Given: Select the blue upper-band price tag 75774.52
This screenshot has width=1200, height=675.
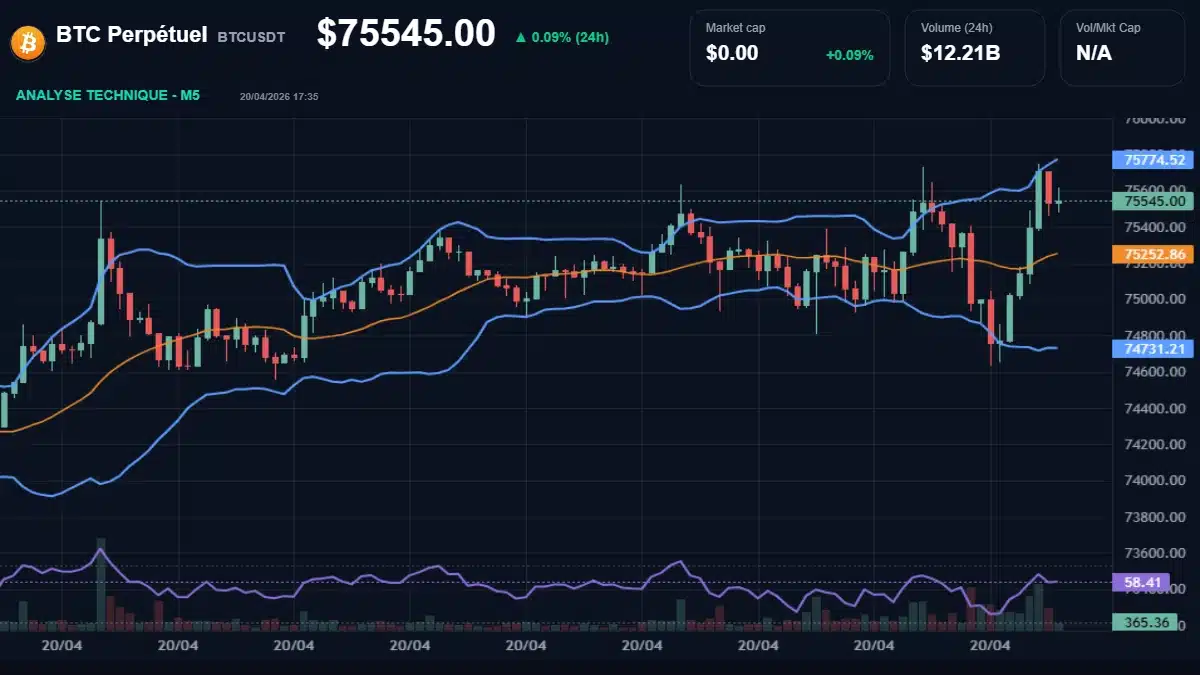Looking at the screenshot, I should (x=1154, y=160).
